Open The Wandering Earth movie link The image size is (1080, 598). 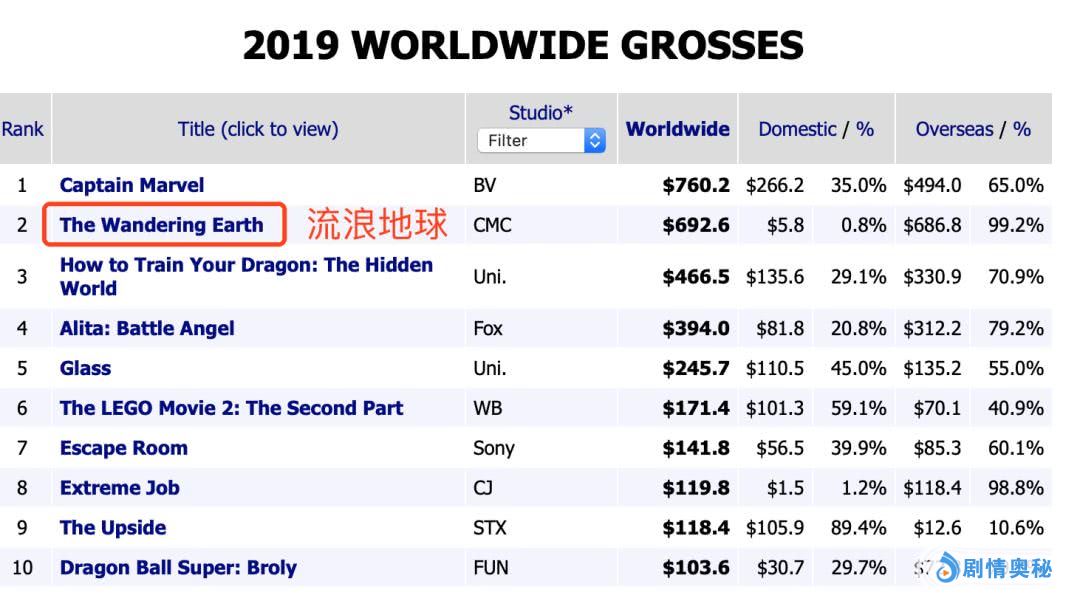click(161, 225)
